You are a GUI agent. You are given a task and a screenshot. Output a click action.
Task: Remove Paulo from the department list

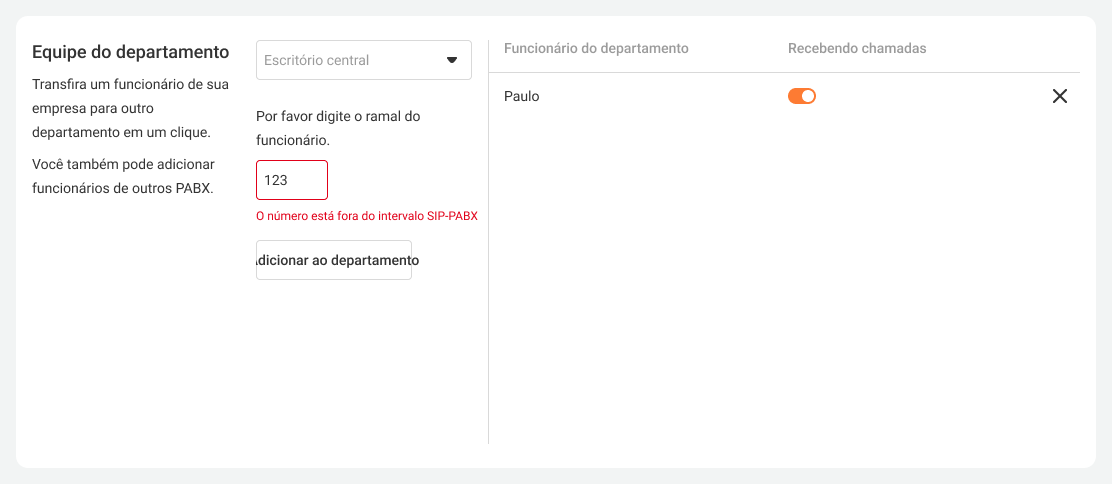point(1060,96)
